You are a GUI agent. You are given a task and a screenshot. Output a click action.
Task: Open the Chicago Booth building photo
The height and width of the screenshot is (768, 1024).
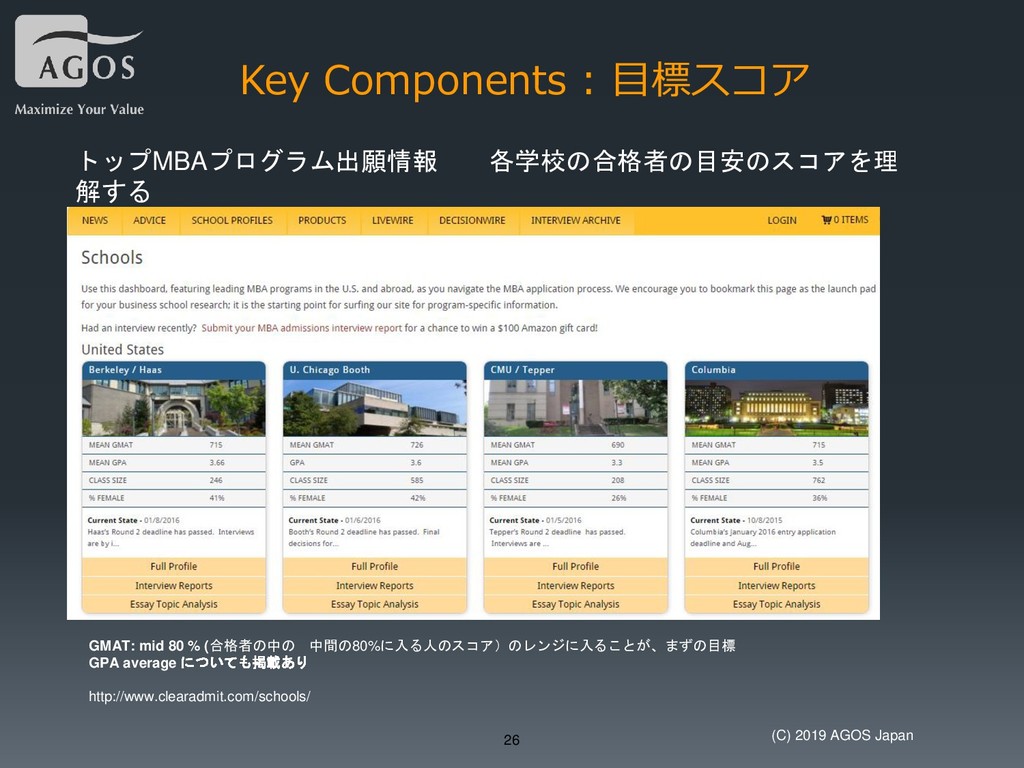[x=375, y=408]
